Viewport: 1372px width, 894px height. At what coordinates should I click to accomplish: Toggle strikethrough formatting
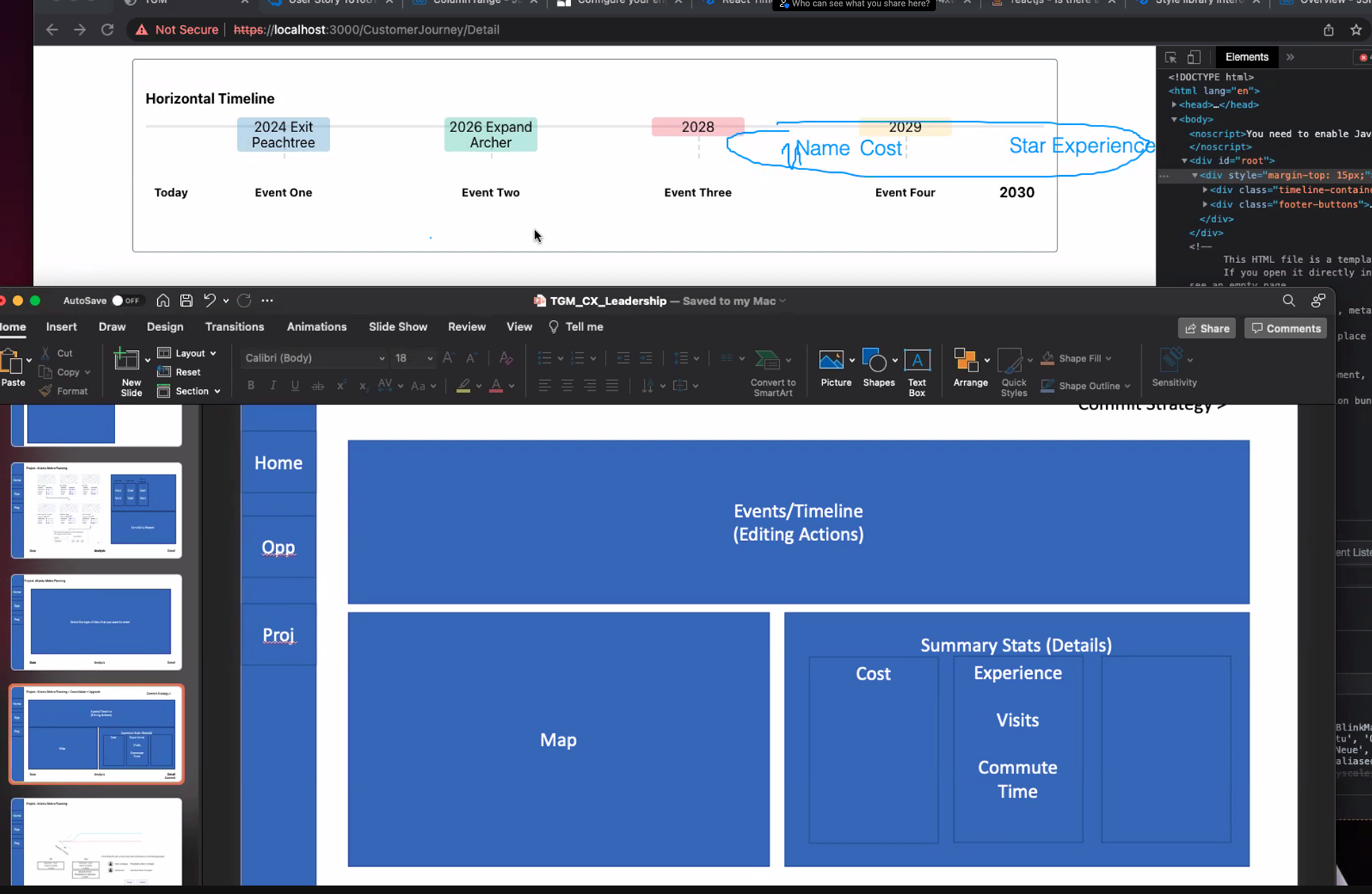[318, 386]
